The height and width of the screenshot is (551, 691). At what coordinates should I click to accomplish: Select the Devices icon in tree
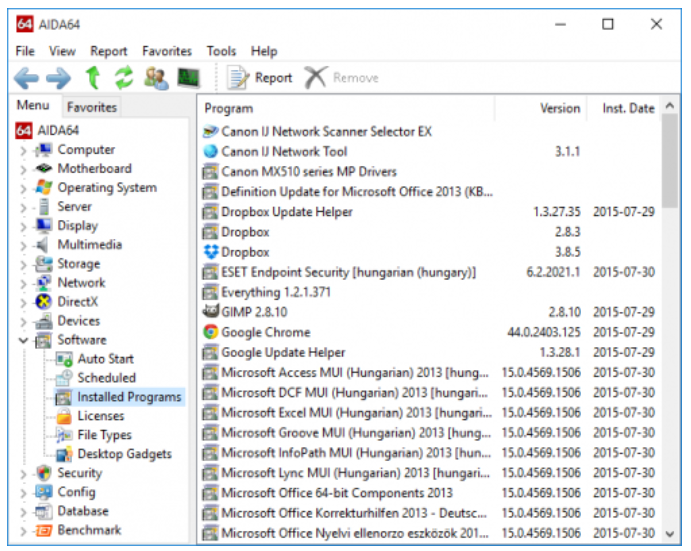click(44, 321)
